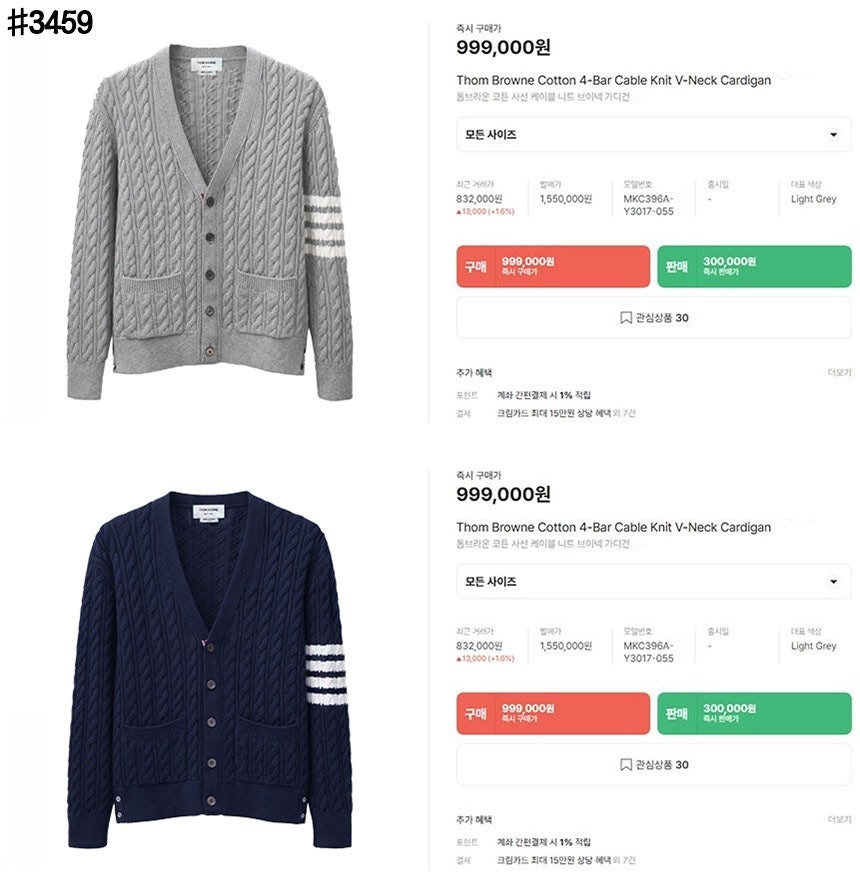
Task: Click the green 판매 button in the bottom listing
Action: point(754,713)
